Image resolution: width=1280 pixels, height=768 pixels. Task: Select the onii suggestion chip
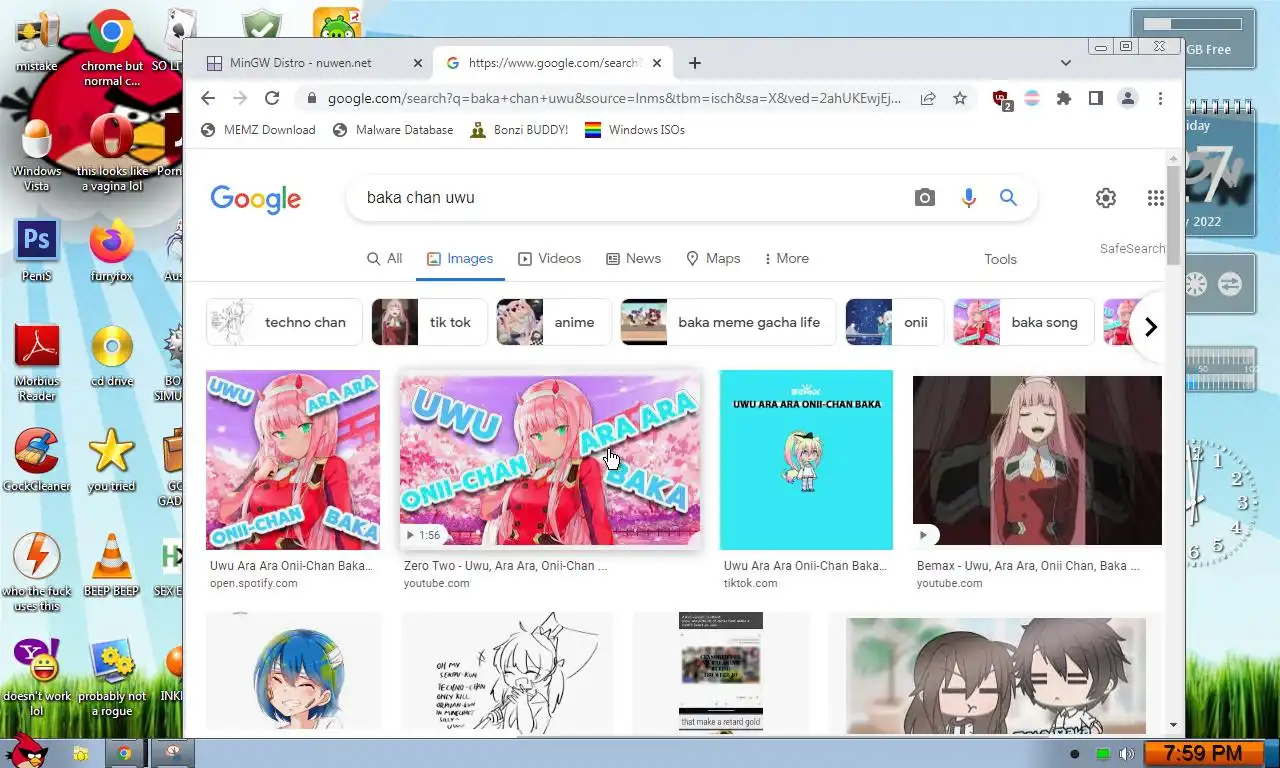pyautogui.click(x=894, y=322)
